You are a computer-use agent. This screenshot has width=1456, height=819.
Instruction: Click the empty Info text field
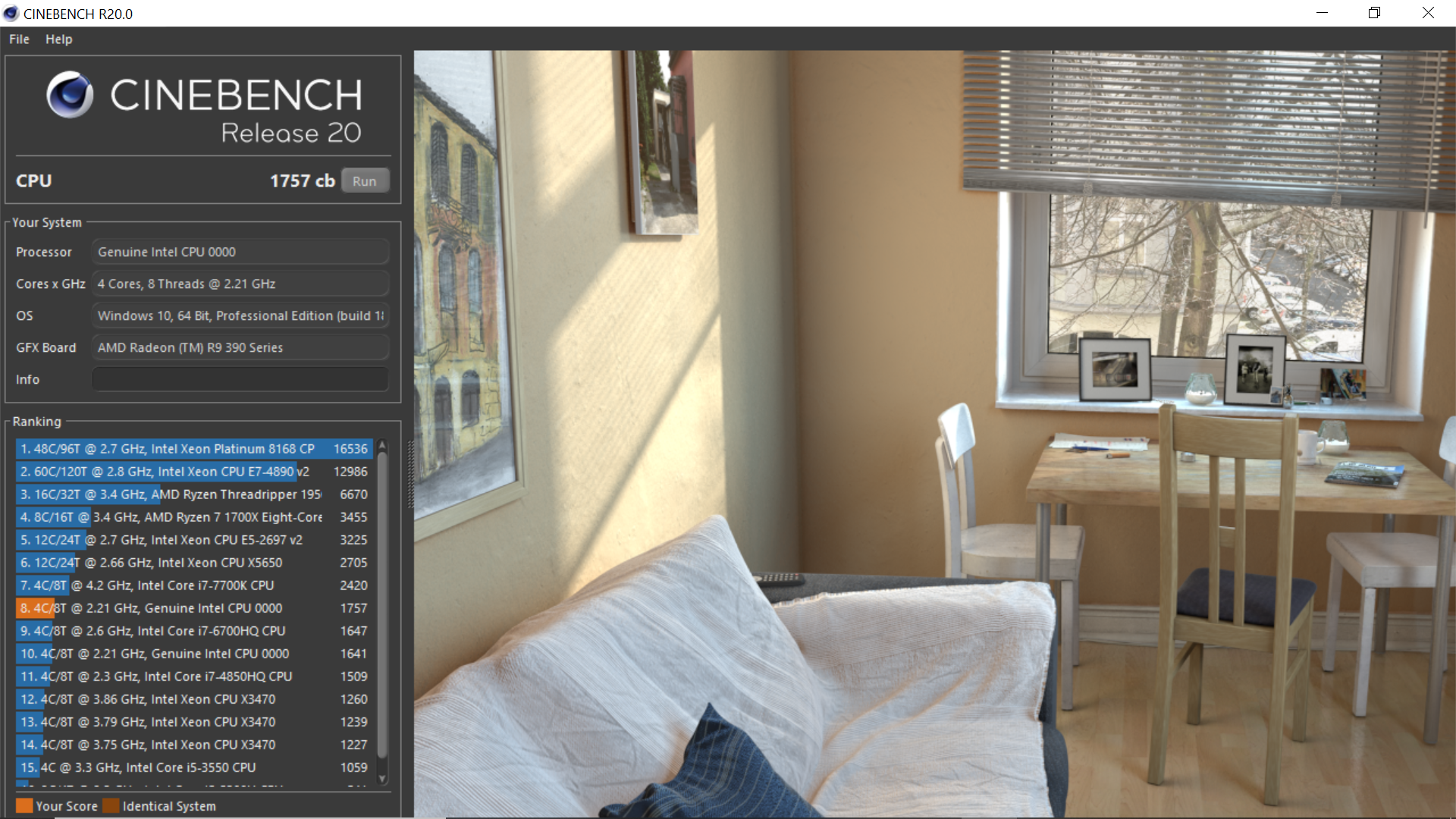tap(240, 379)
